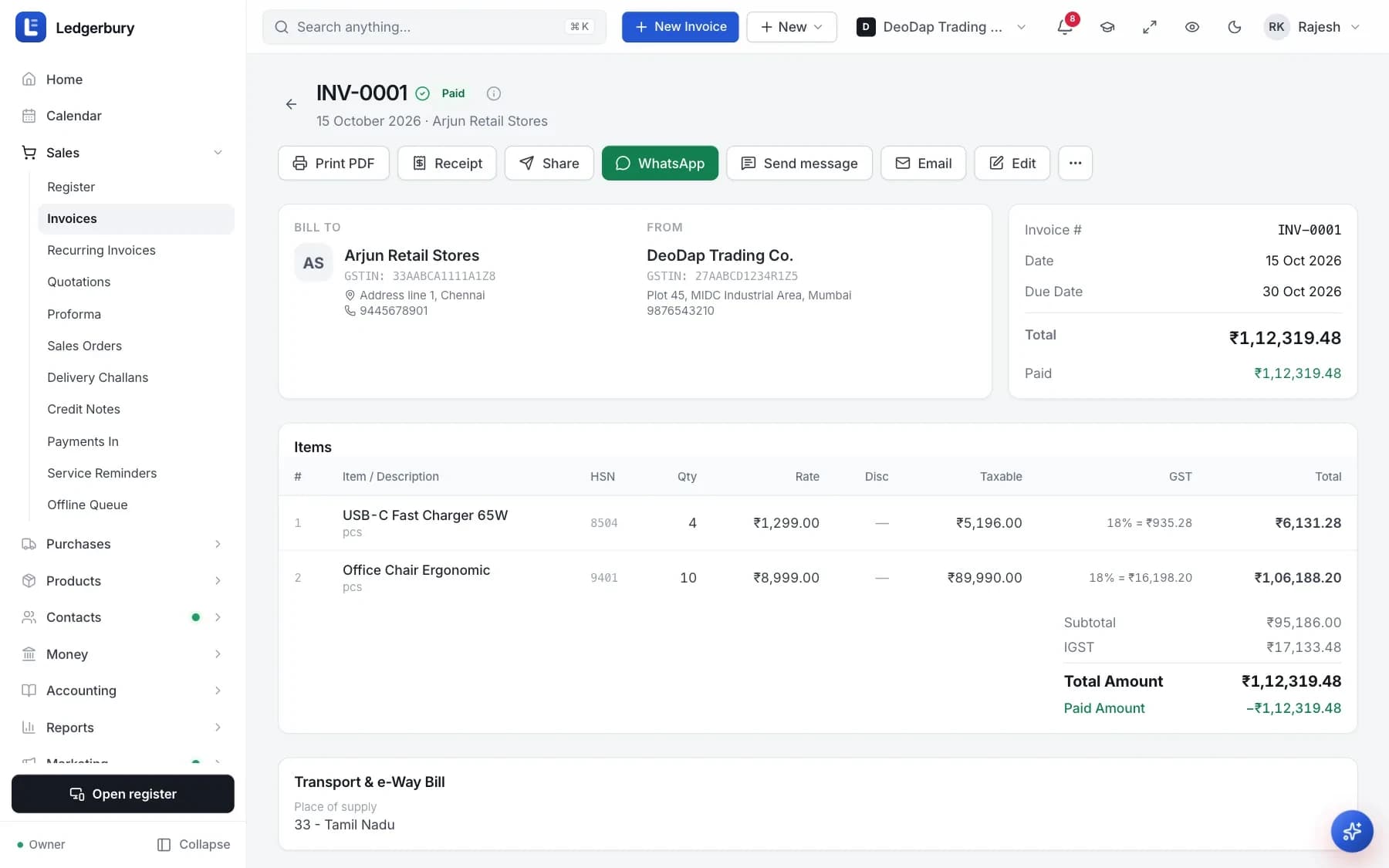Click the Search anything field
Image resolution: width=1389 pixels, height=868 pixels.
434,27
